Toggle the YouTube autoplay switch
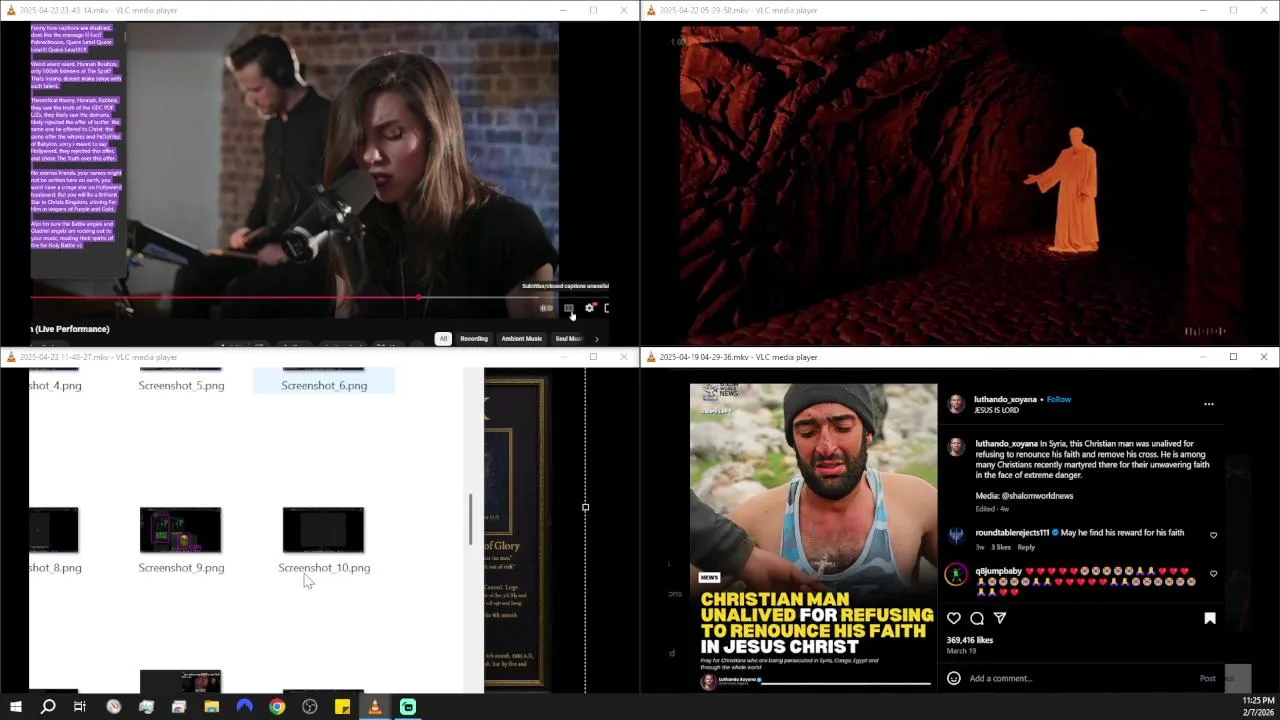Viewport: 1280px width, 720px height. [546, 308]
